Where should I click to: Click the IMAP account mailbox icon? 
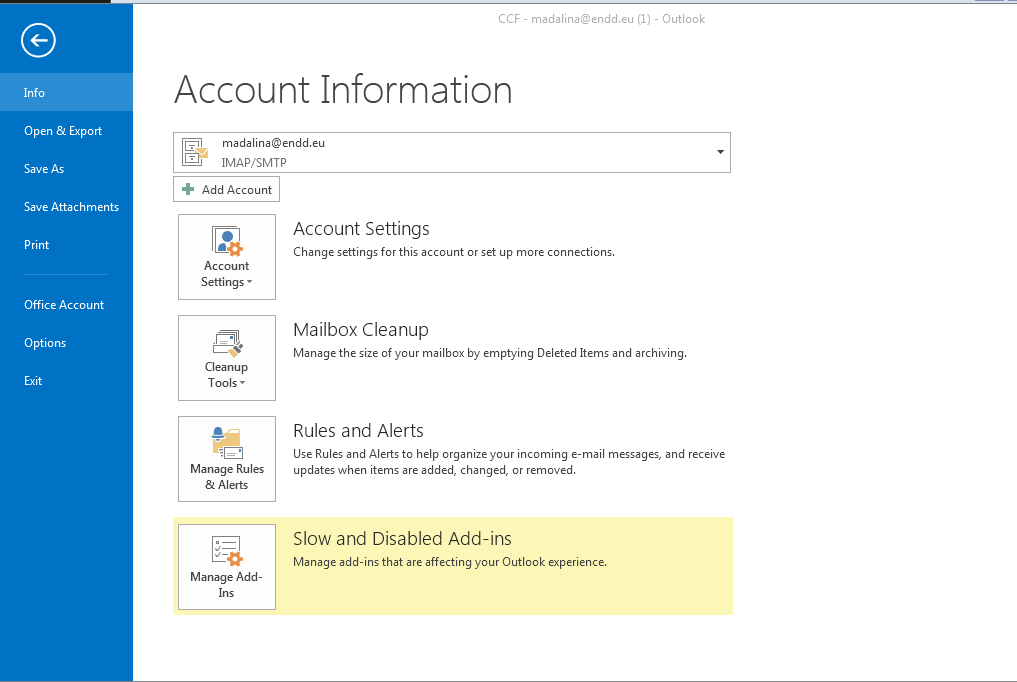pyautogui.click(x=195, y=152)
